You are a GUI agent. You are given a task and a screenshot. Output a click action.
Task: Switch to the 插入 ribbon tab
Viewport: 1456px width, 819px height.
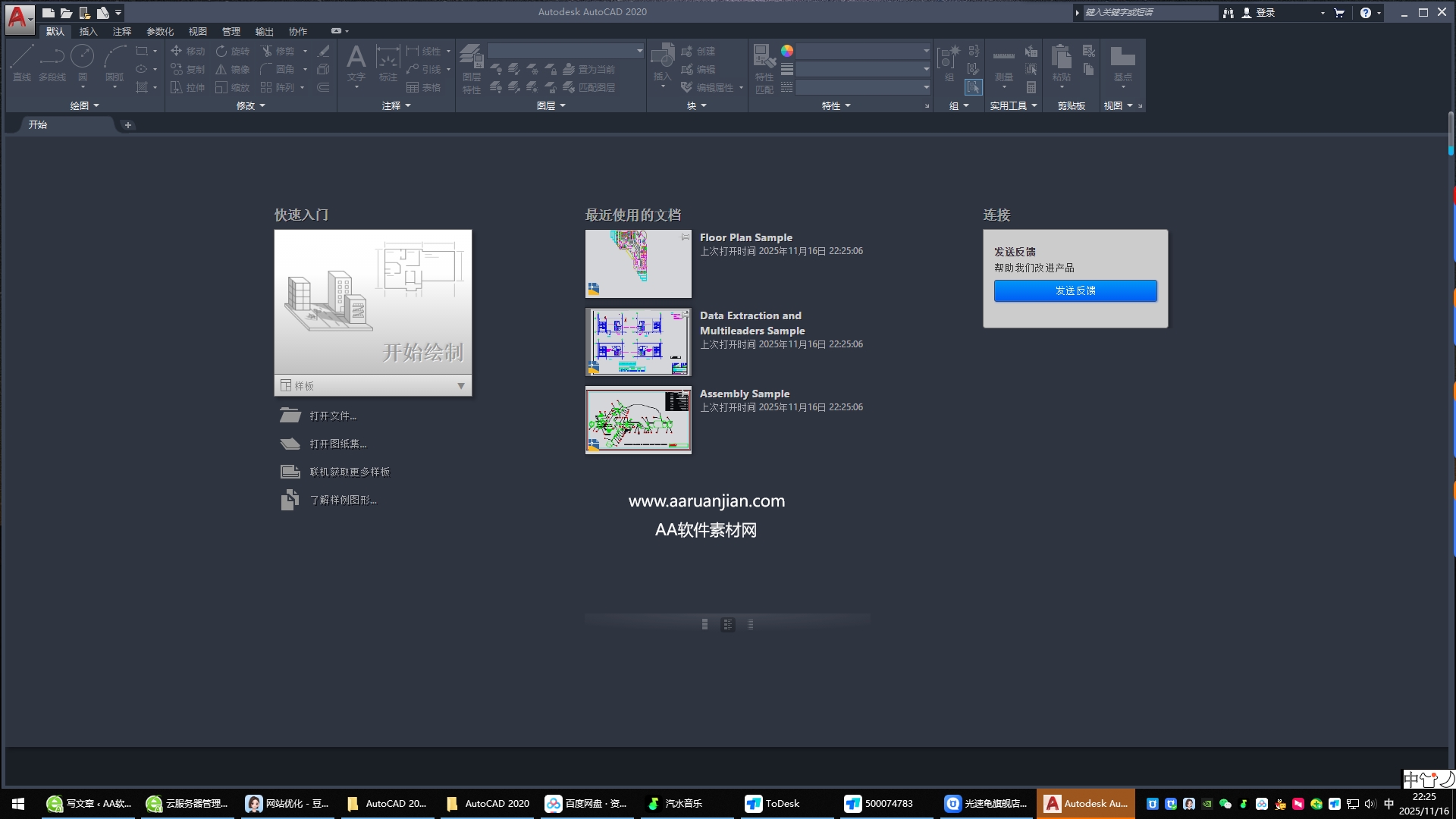pyautogui.click(x=88, y=31)
